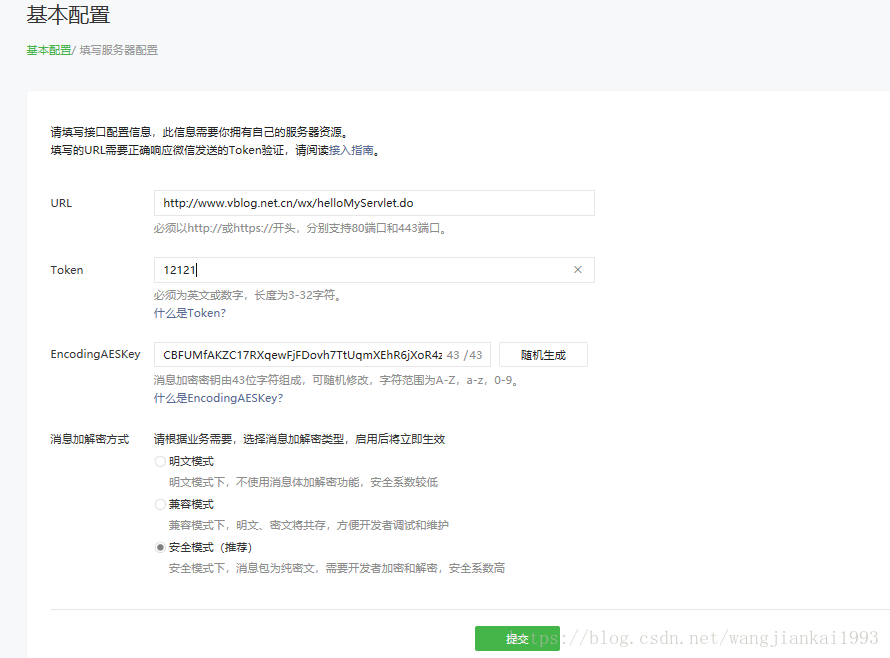
Task: Click the 提交 submit button
Action: [x=517, y=639]
